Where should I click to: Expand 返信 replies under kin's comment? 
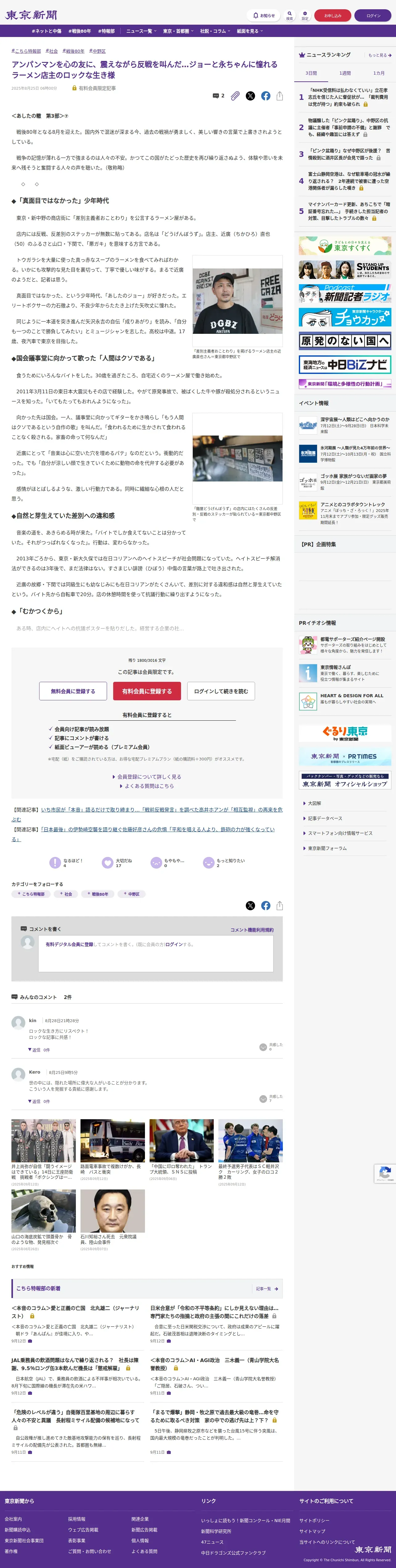[x=39, y=1049]
